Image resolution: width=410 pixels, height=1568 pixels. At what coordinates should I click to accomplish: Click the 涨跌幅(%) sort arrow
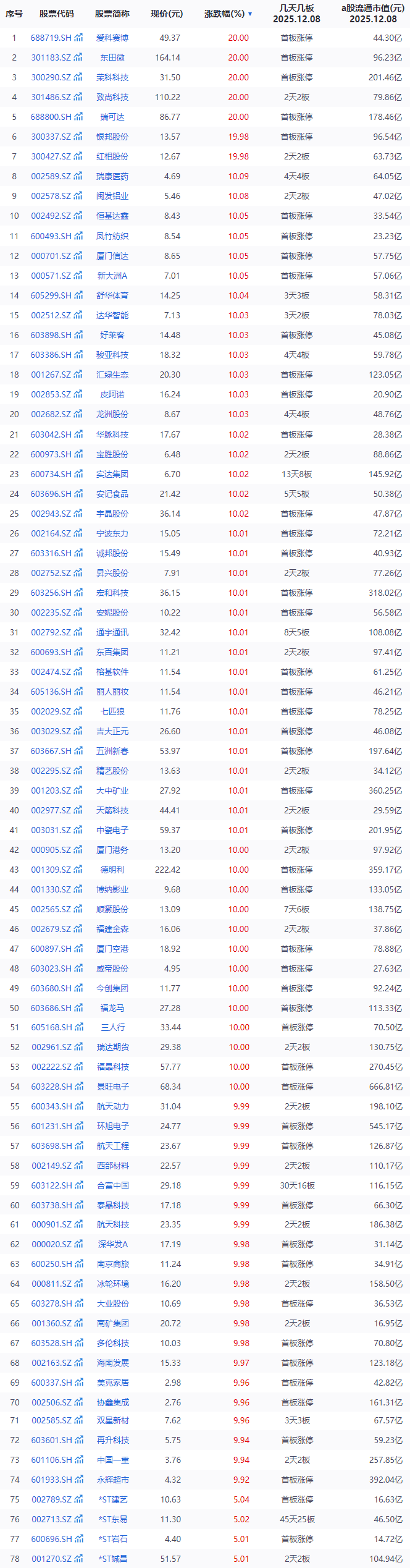point(250,14)
